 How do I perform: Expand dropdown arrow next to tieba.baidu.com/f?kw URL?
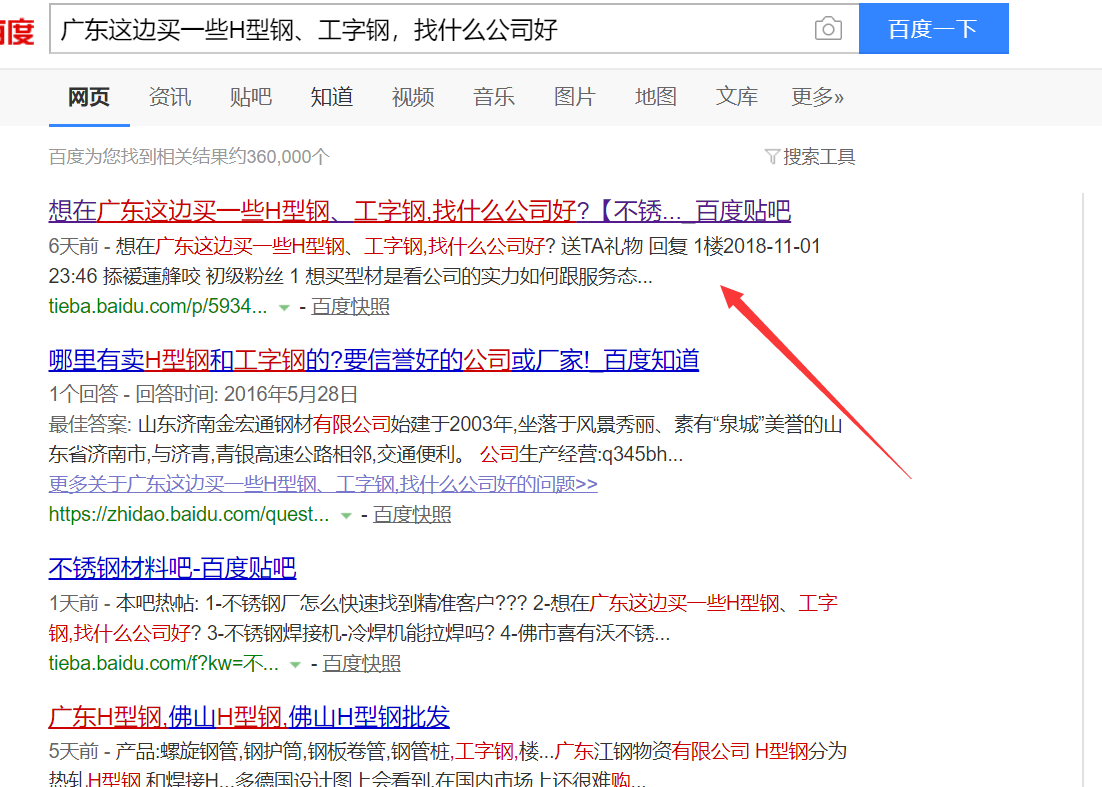coord(295,664)
